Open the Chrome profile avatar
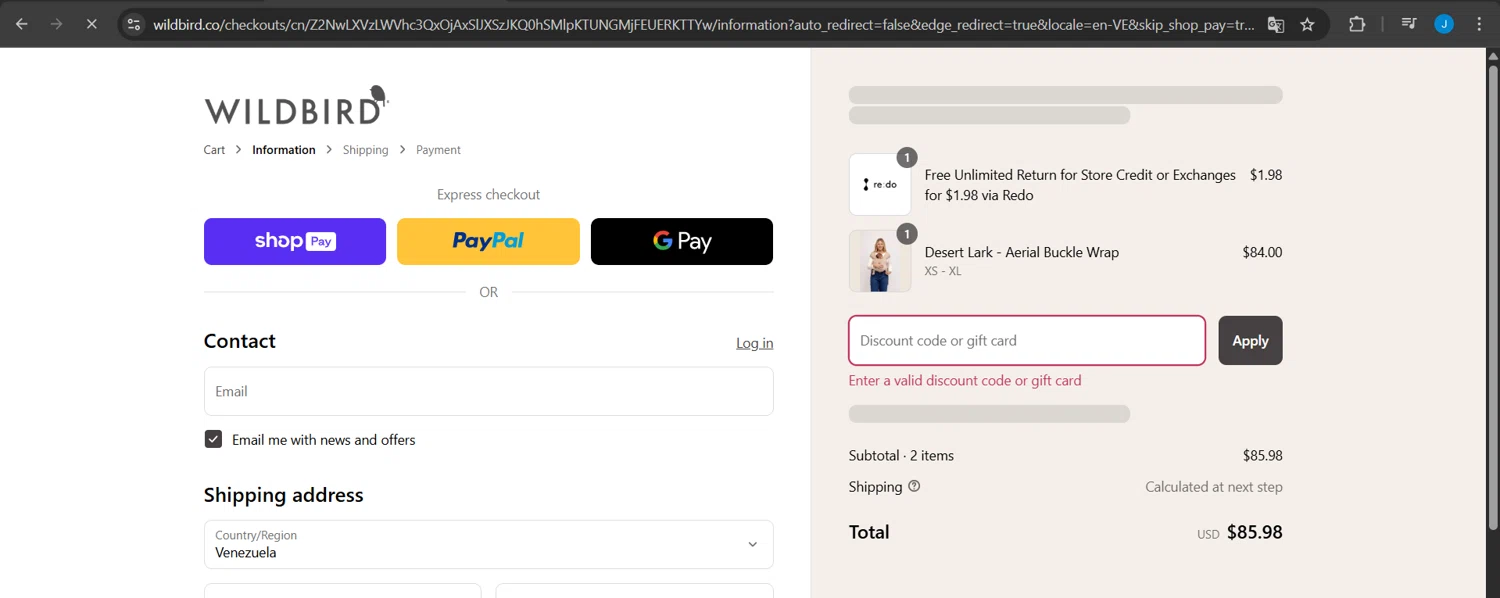This screenshot has width=1500, height=598. (x=1443, y=24)
